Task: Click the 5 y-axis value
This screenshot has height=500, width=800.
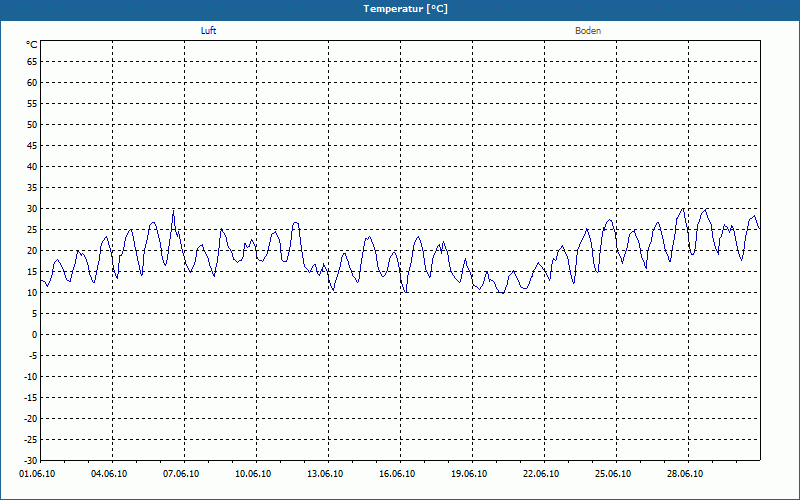Action: point(35,314)
